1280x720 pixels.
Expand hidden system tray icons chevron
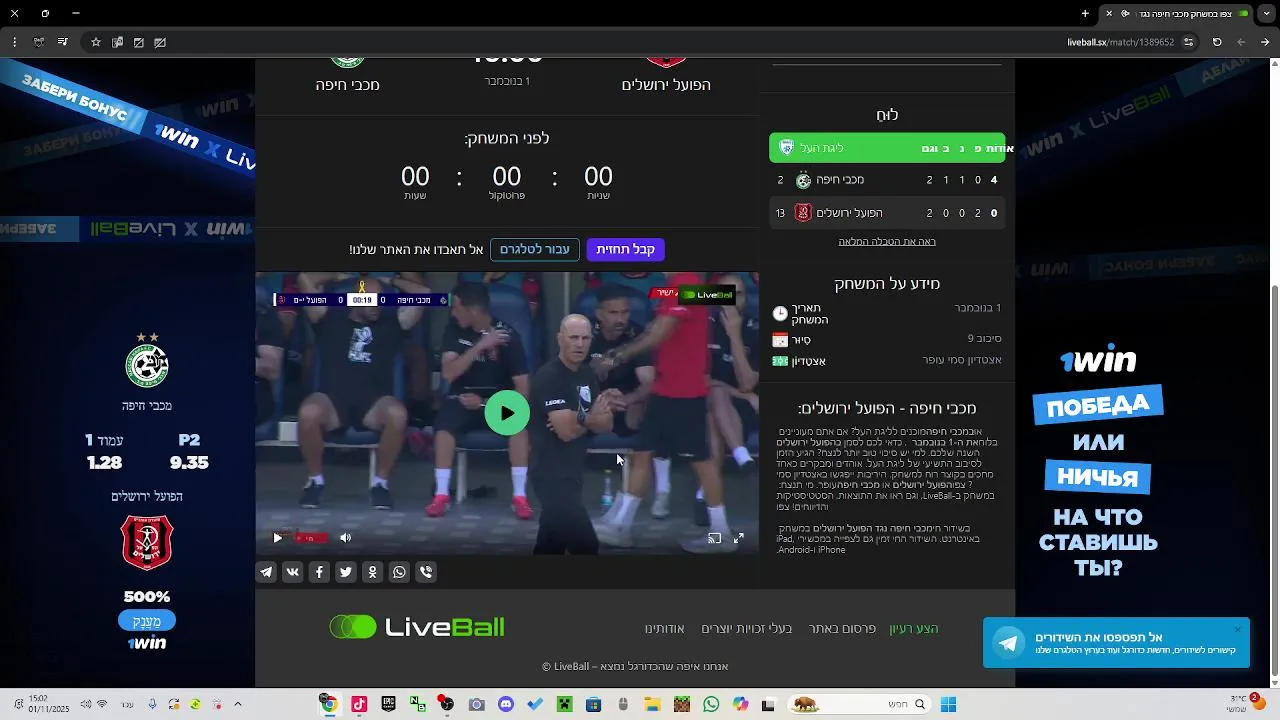coord(238,704)
